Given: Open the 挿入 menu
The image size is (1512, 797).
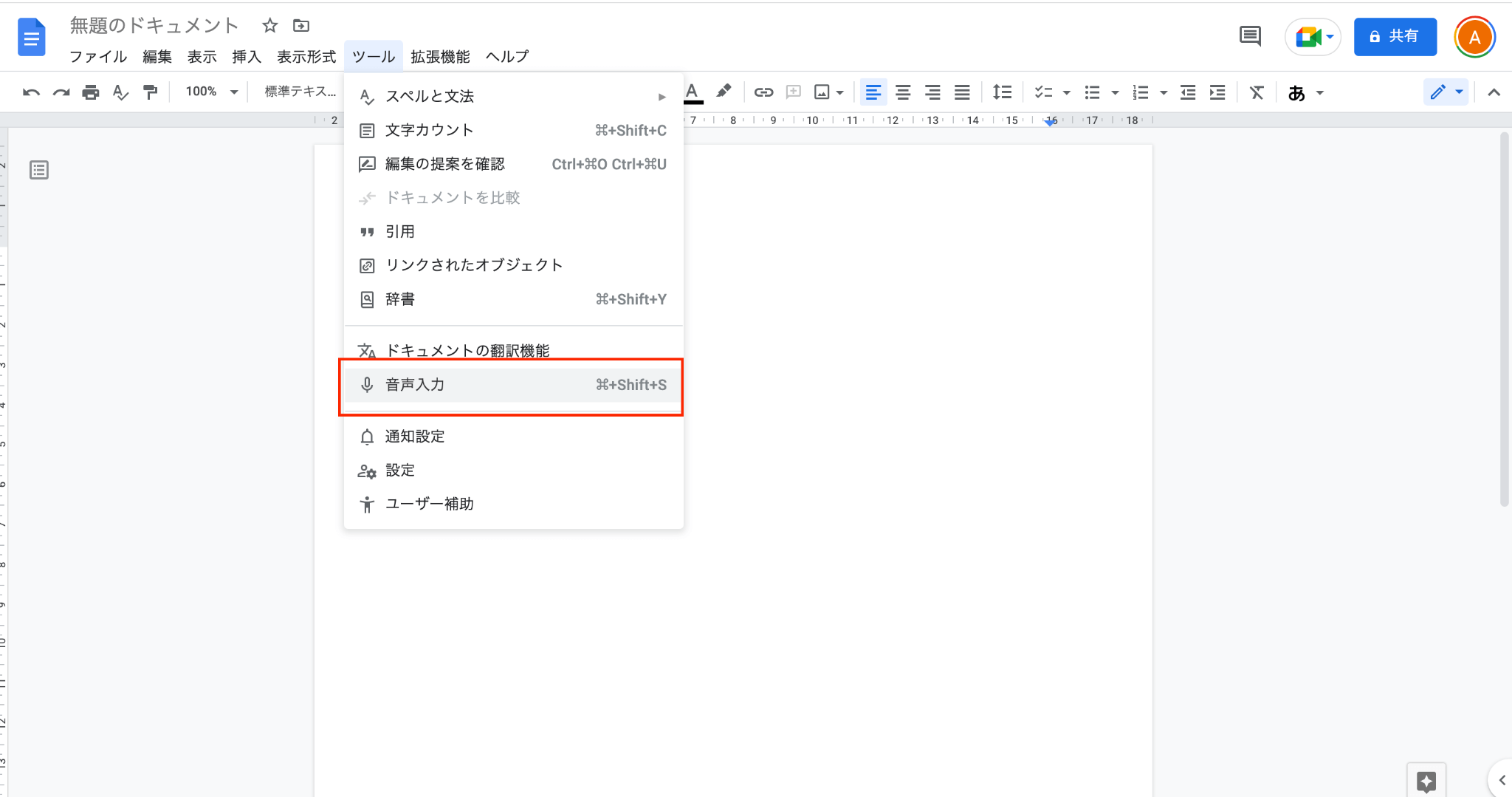Looking at the screenshot, I should pyautogui.click(x=247, y=57).
